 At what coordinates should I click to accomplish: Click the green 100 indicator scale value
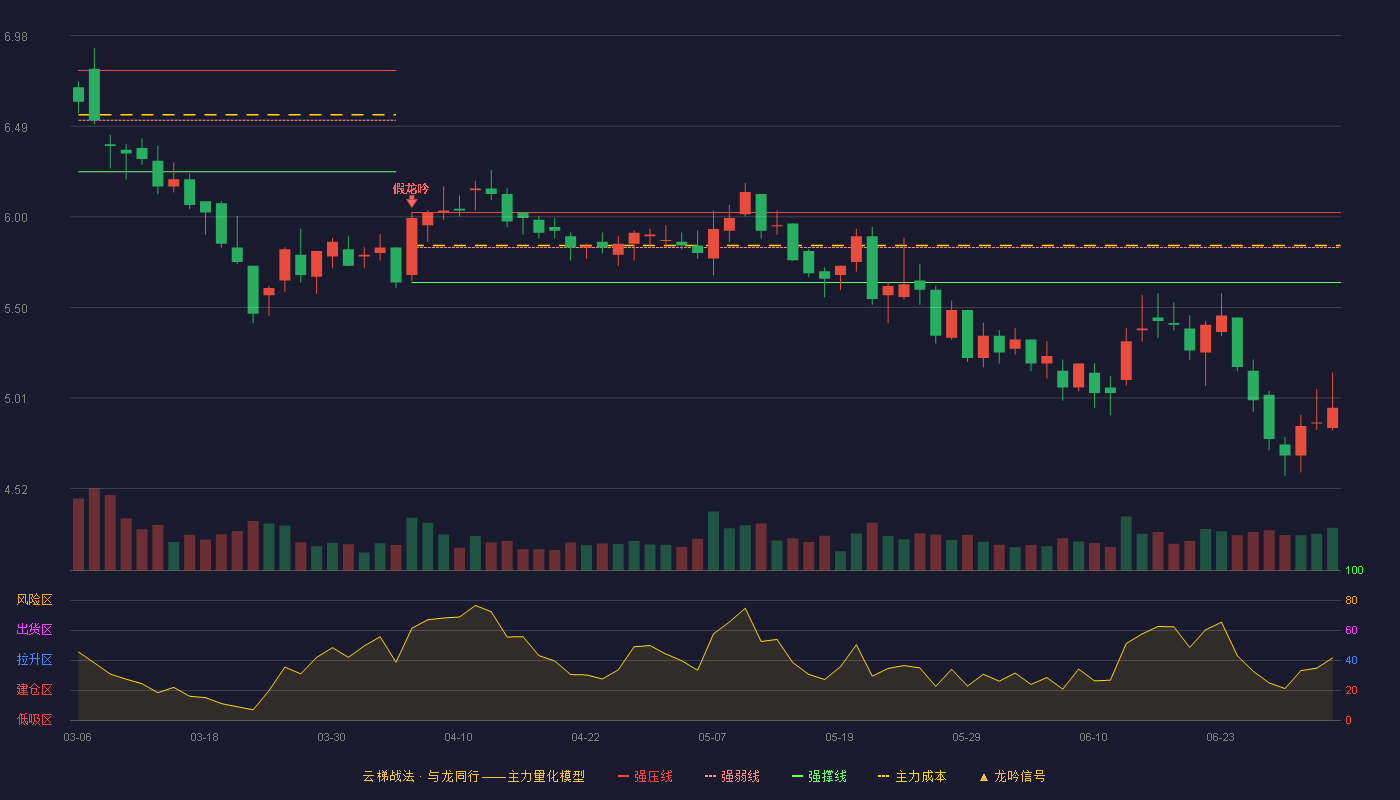(x=1354, y=571)
